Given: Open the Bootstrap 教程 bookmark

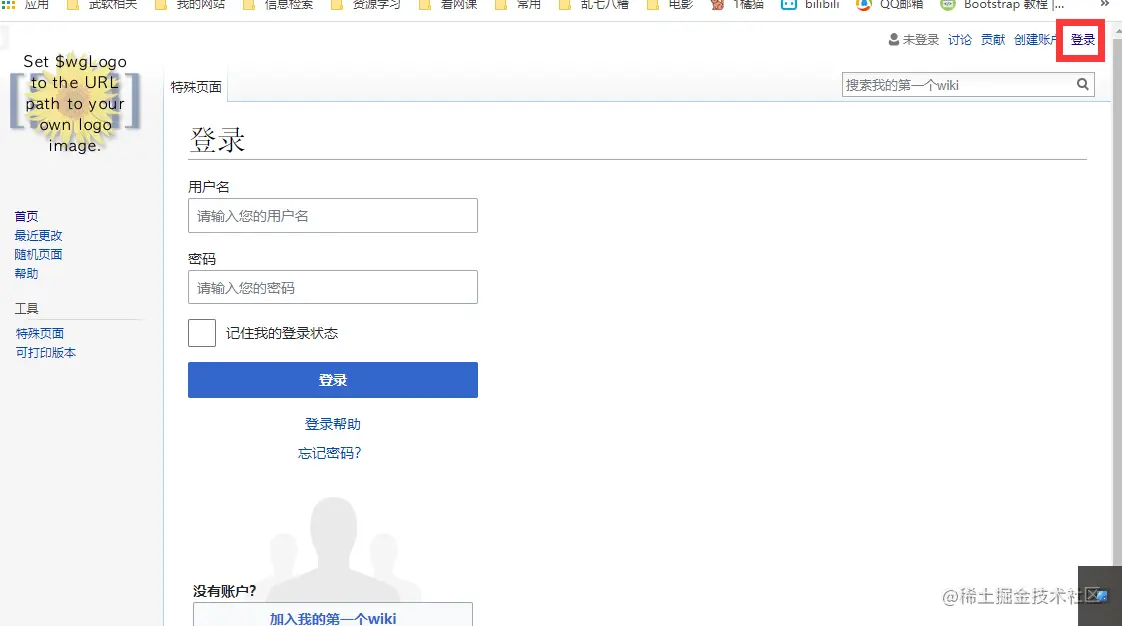Looking at the screenshot, I should point(1002,4).
